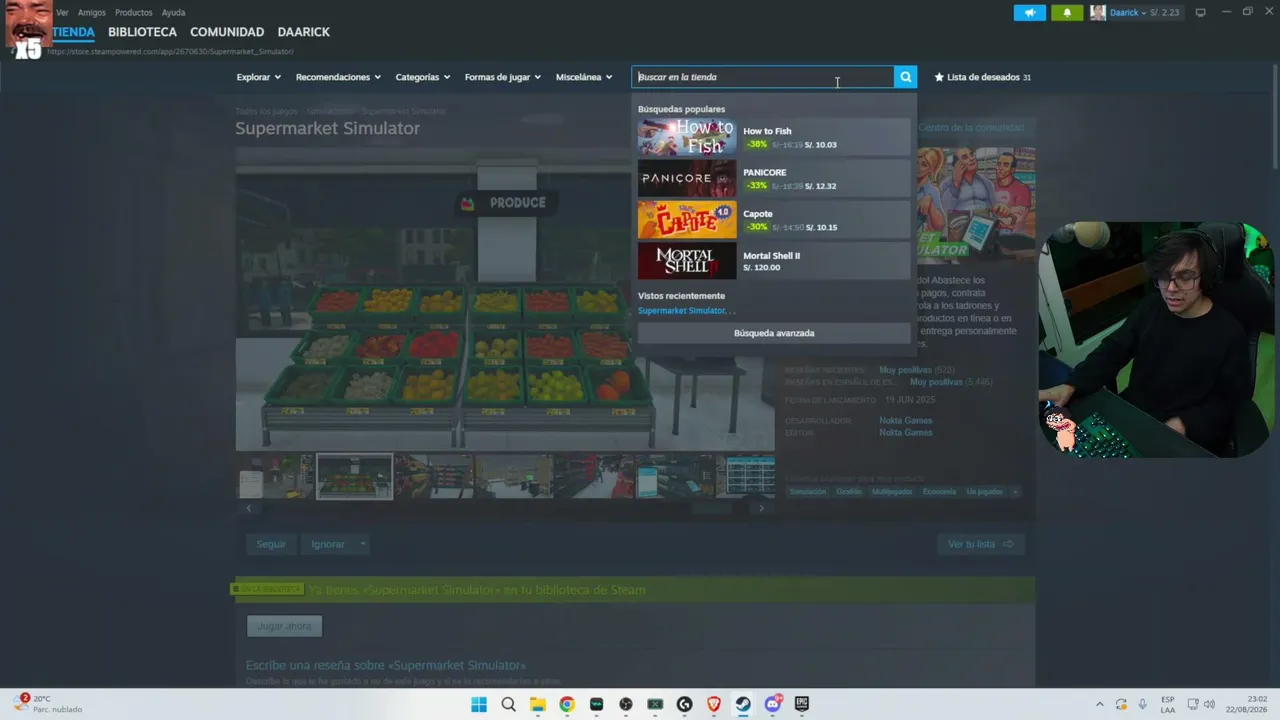Open Discord from the taskbar
Screen dimensions: 1280x720
tap(773, 704)
